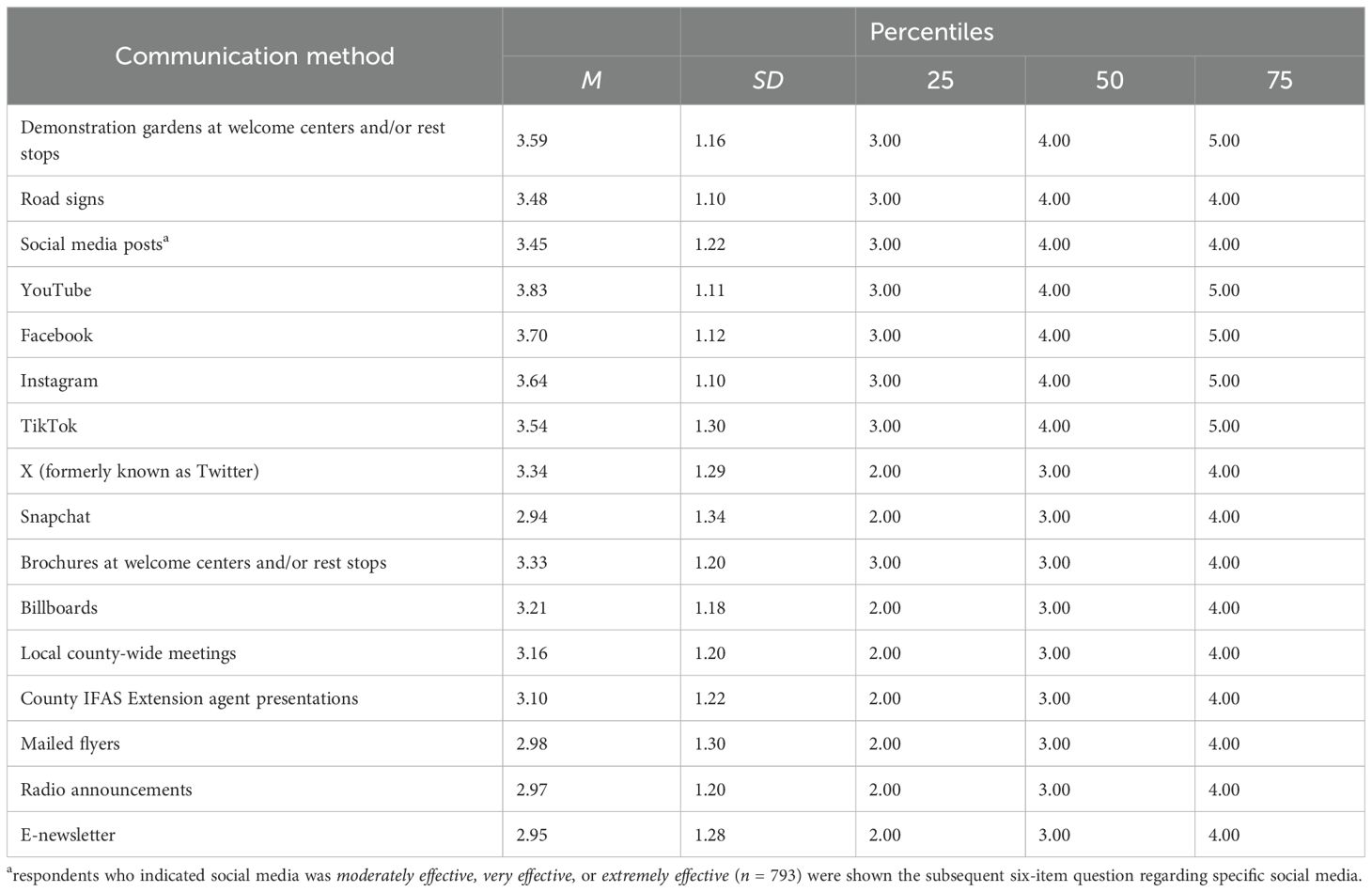Click the X (formerly known as Twitter) label
Viewport: 1372px width, 892px height.
pyautogui.click(x=139, y=471)
